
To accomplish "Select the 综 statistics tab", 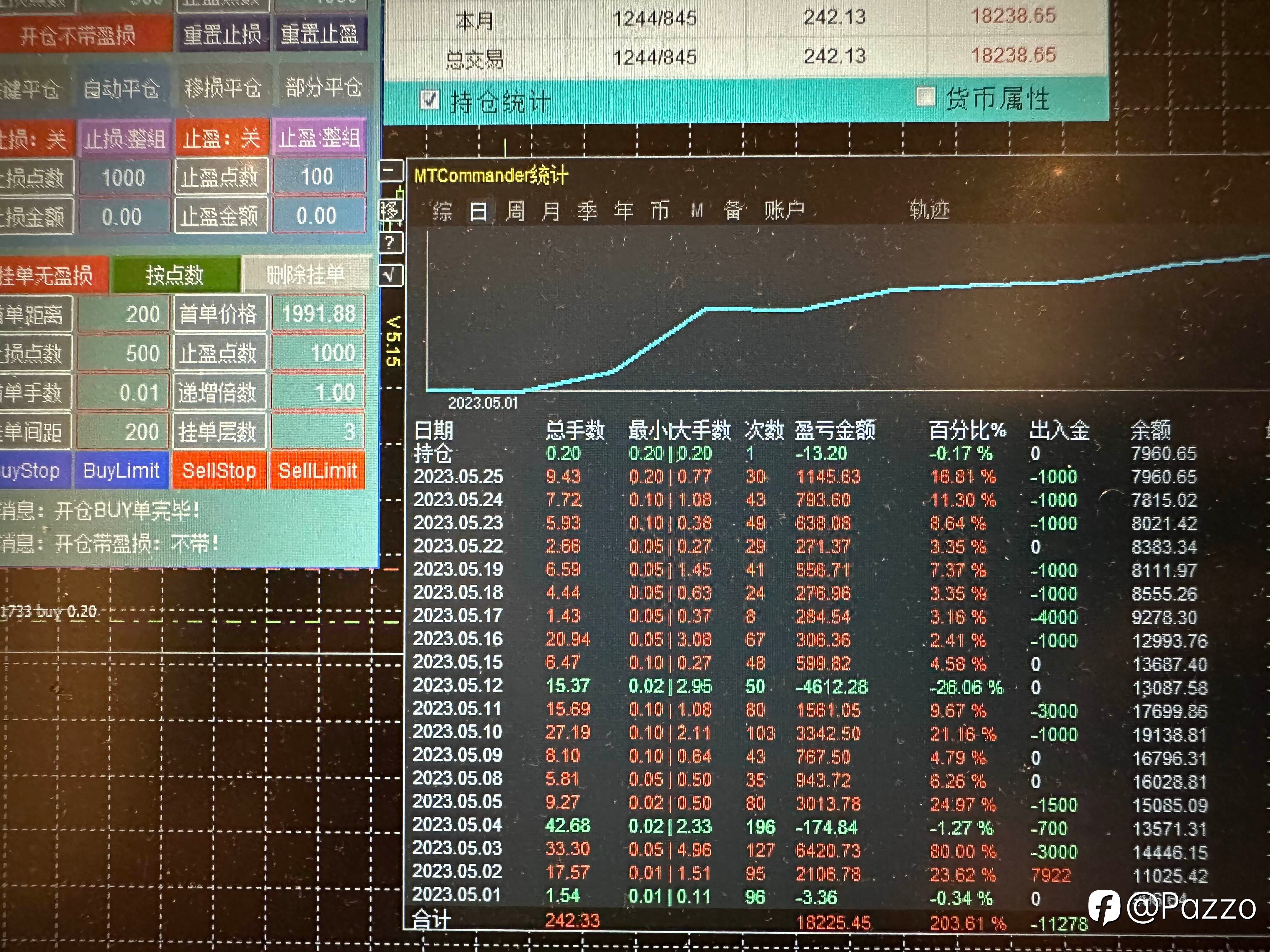I will tap(442, 211).
